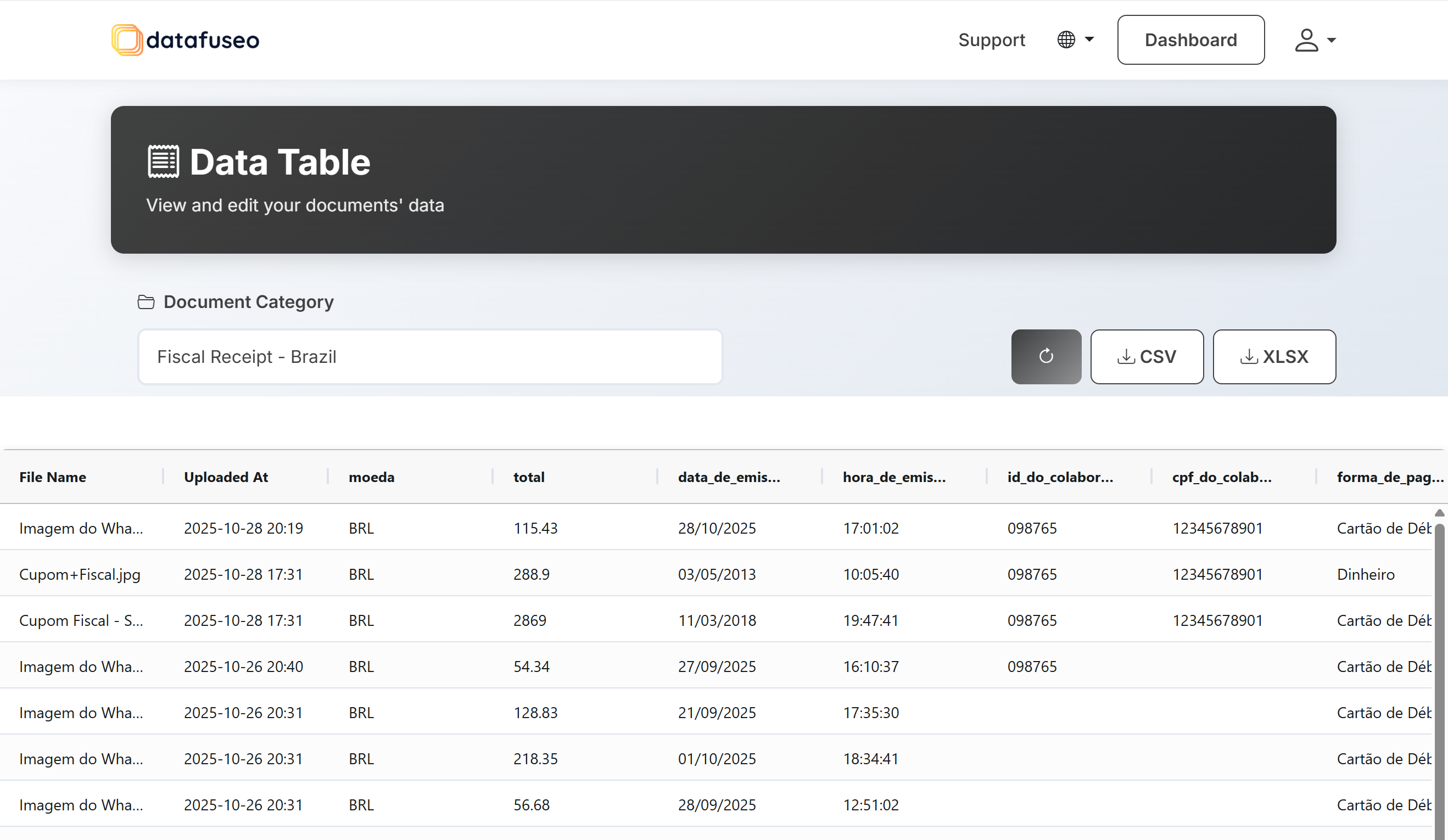Sort by the File Name column header

point(53,477)
